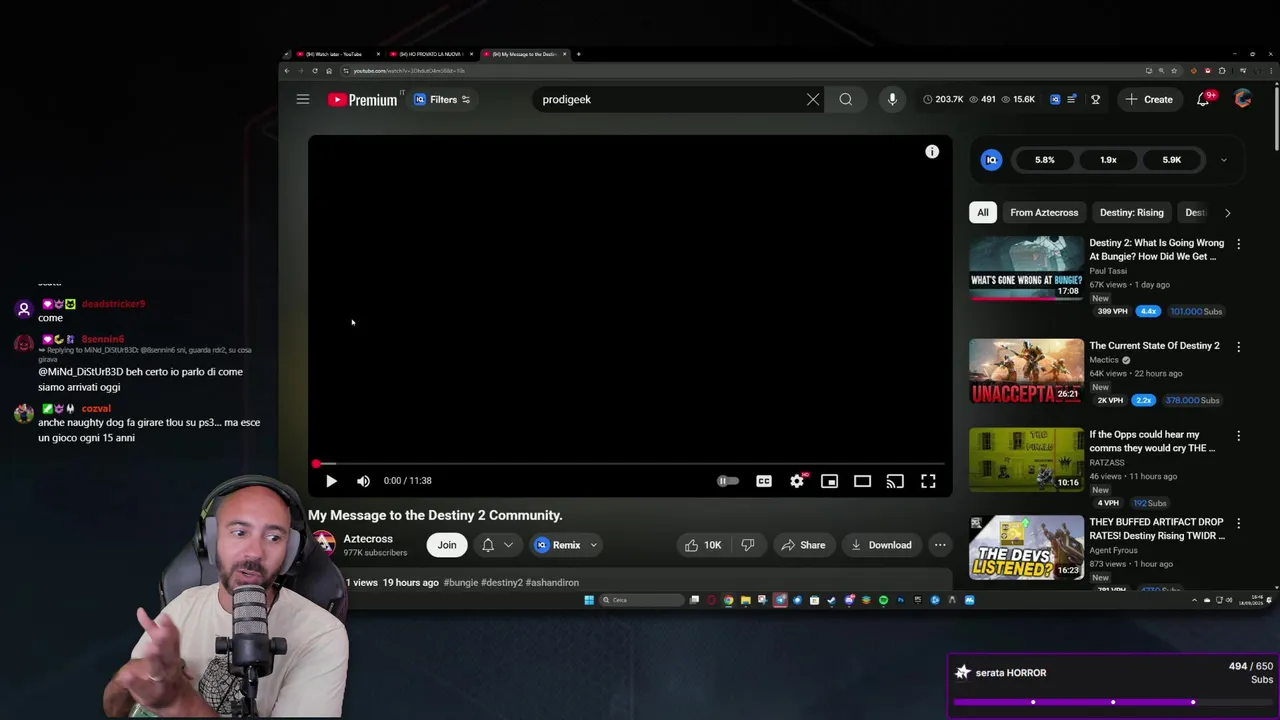Image resolution: width=1280 pixels, height=720 pixels.
Task: Open the notifications bell with 9+ badge
Action: point(1204,99)
